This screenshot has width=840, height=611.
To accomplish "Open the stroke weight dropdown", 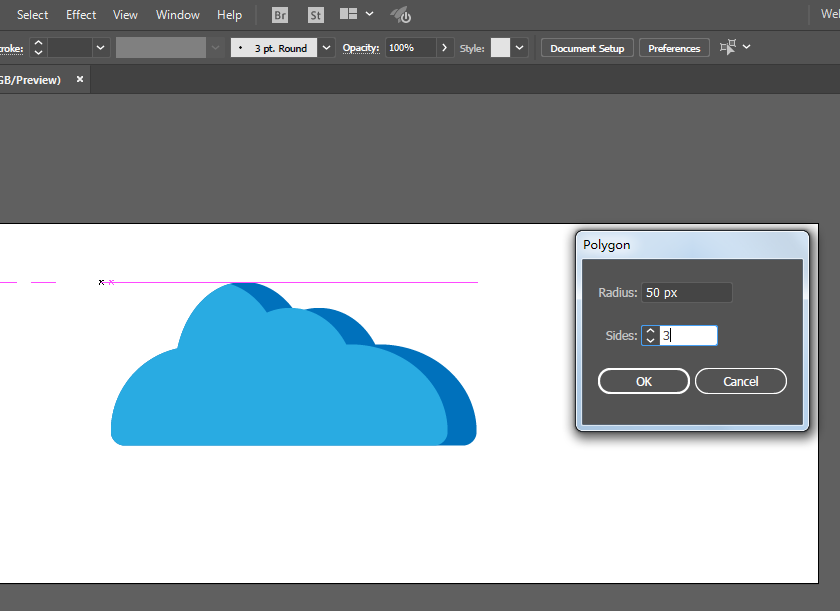I will tap(100, 48).
